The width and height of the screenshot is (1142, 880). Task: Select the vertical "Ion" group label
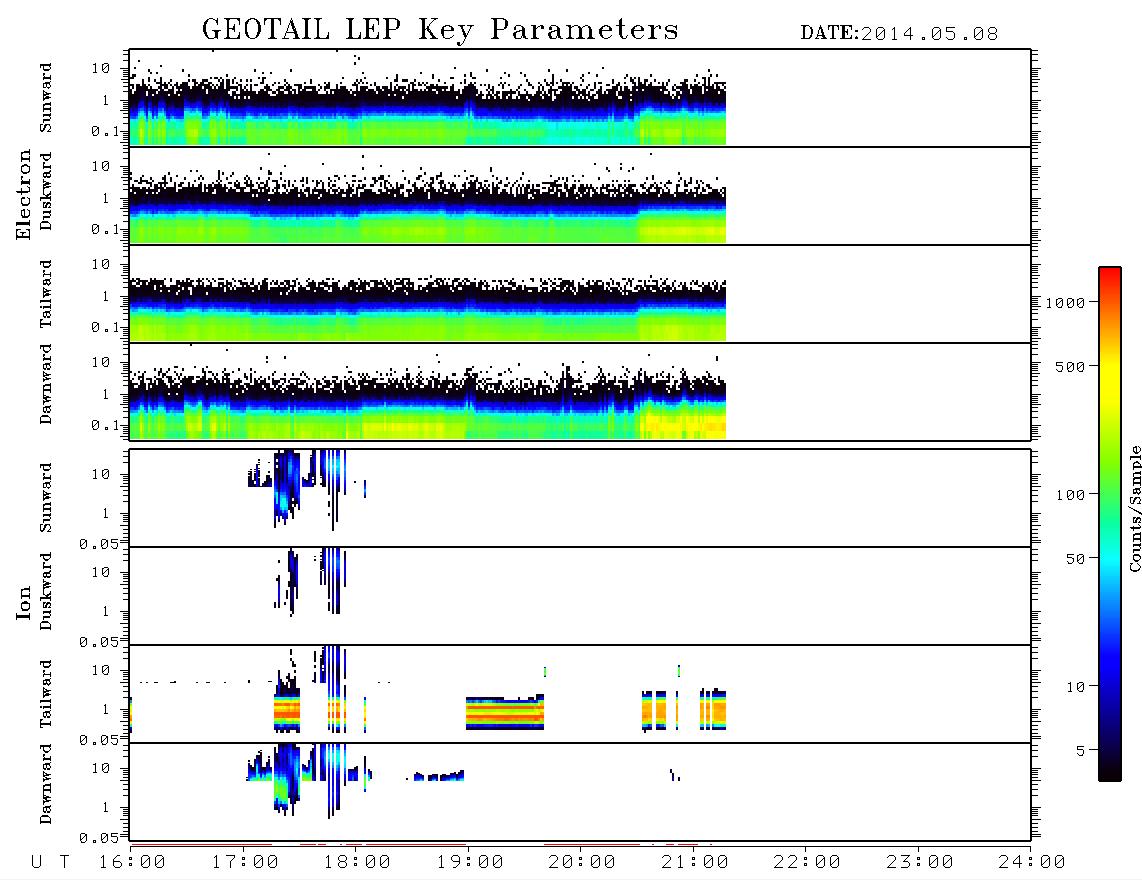coord(23,602)
